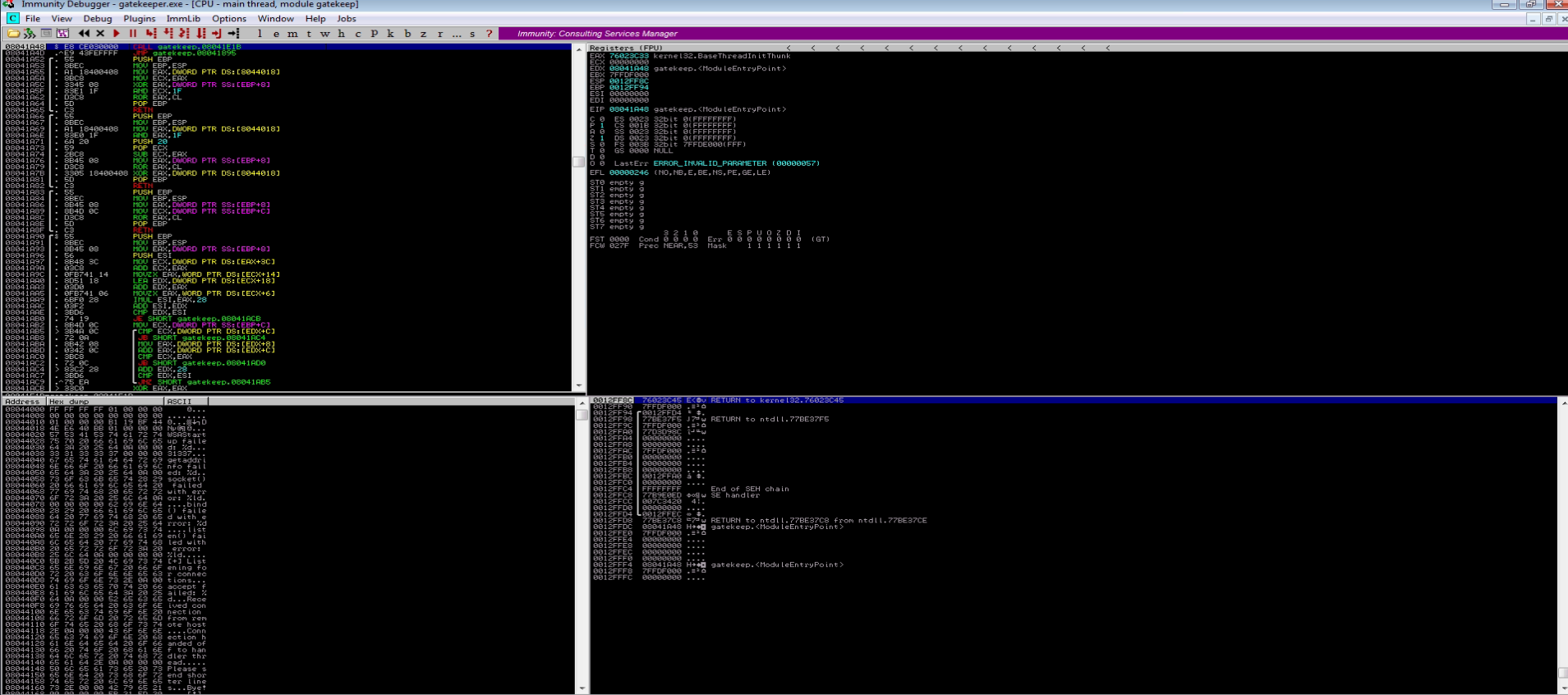1568x695 pixels.
Task: Pause execution with the red pause icon
Action: tap(132, 34)
